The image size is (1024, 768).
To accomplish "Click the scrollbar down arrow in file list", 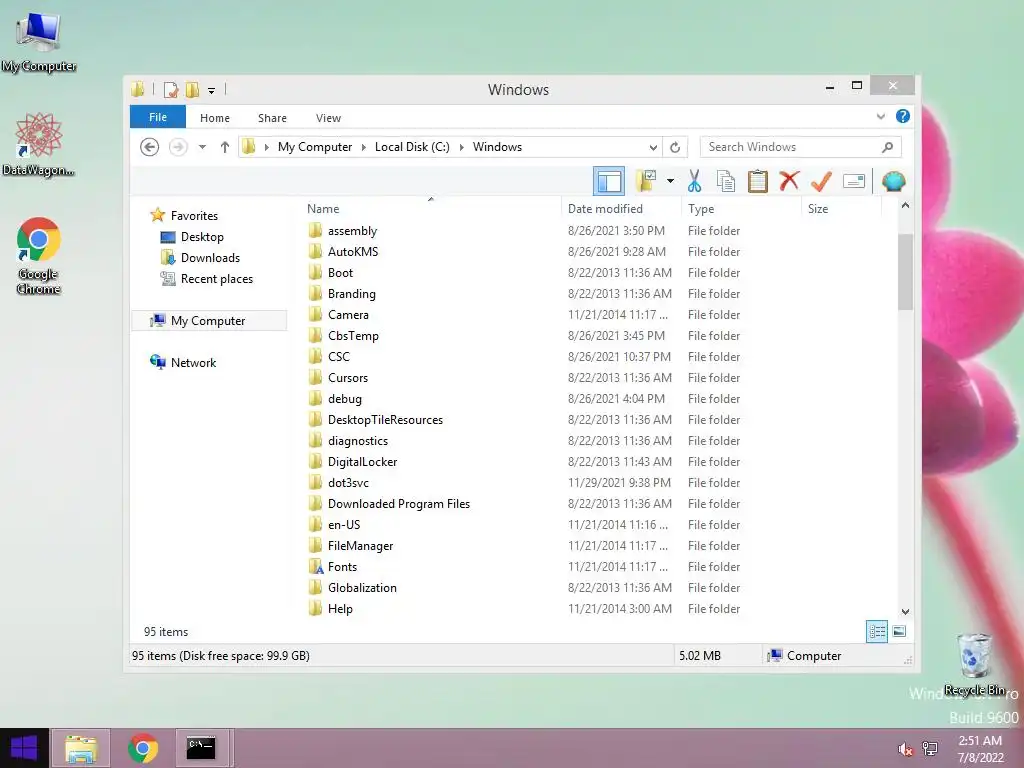I will 905,611.
